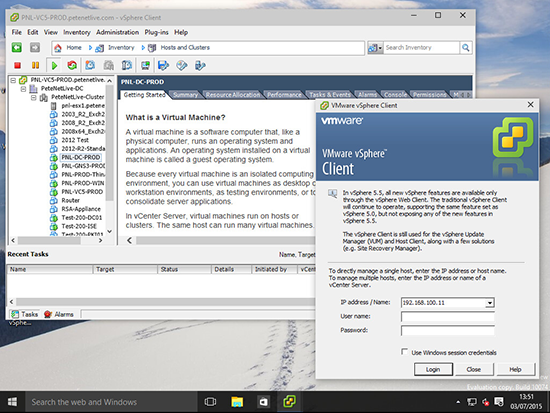Switch to the Summary tab
Viewport: 550px width, 413px height.
point(185,95)
